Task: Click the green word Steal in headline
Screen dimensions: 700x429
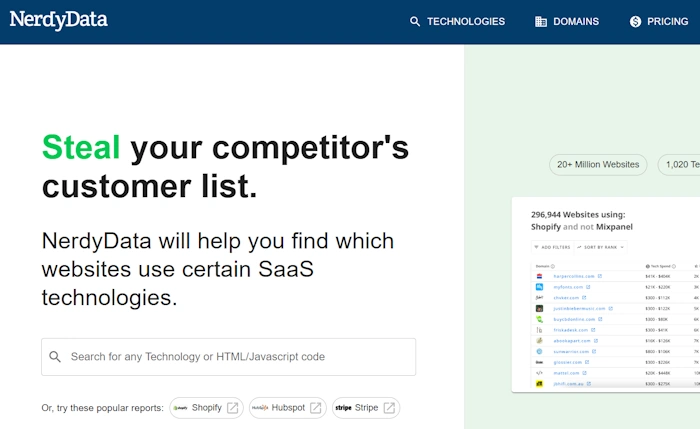Action: coord(81,147)
